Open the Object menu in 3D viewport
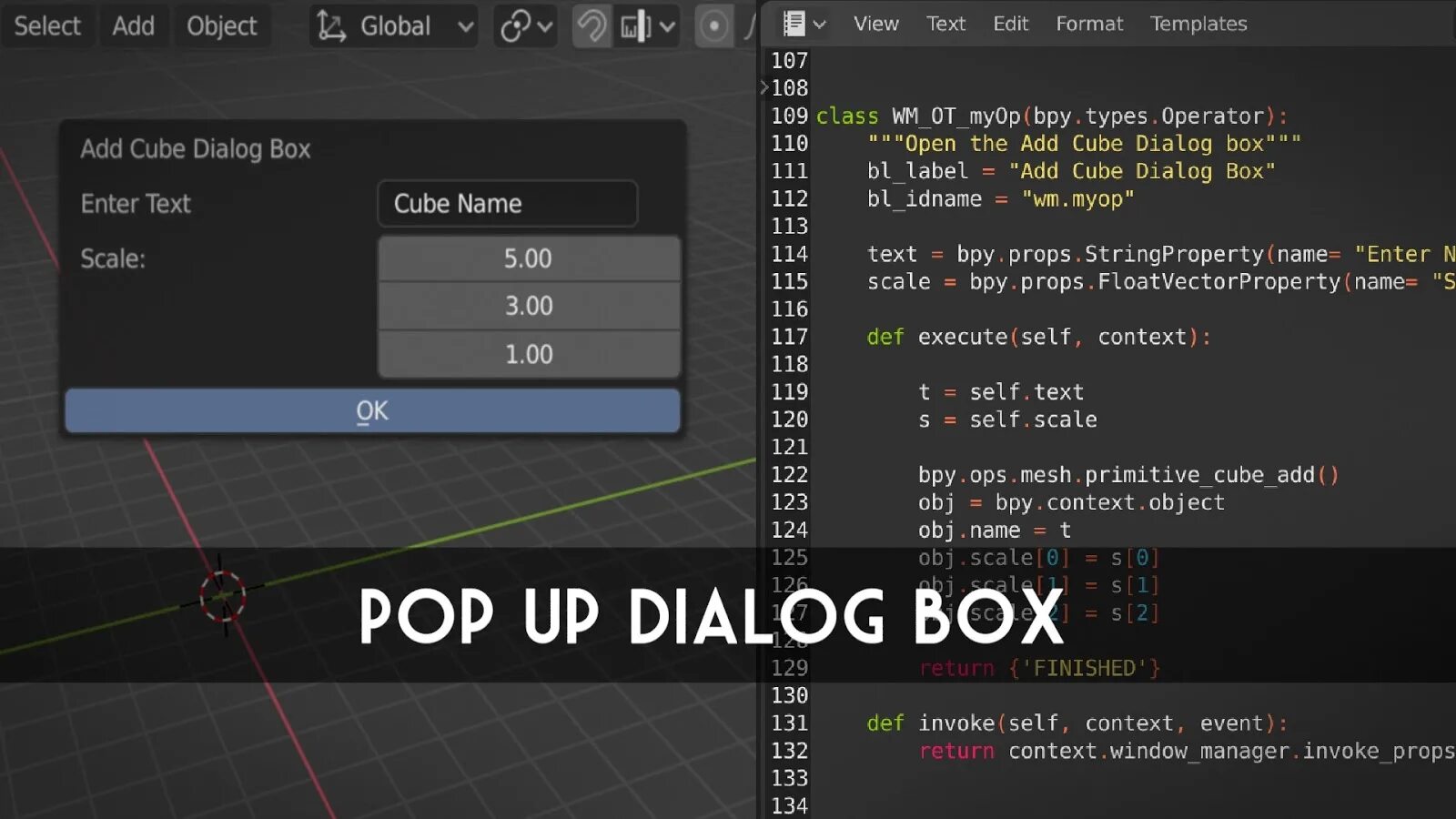The width and height of the screenshot is (1456, 819). 222,25
